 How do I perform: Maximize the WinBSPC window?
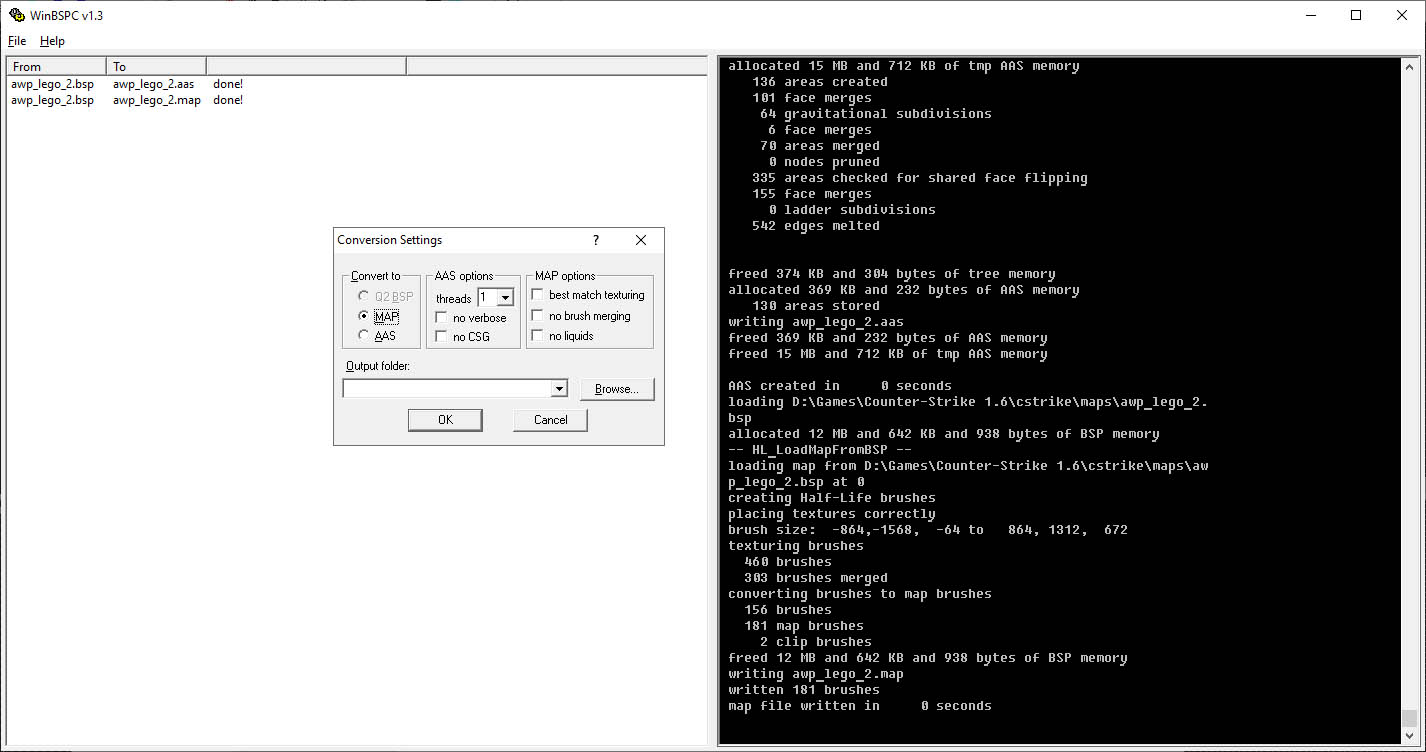click(1356, 15)
